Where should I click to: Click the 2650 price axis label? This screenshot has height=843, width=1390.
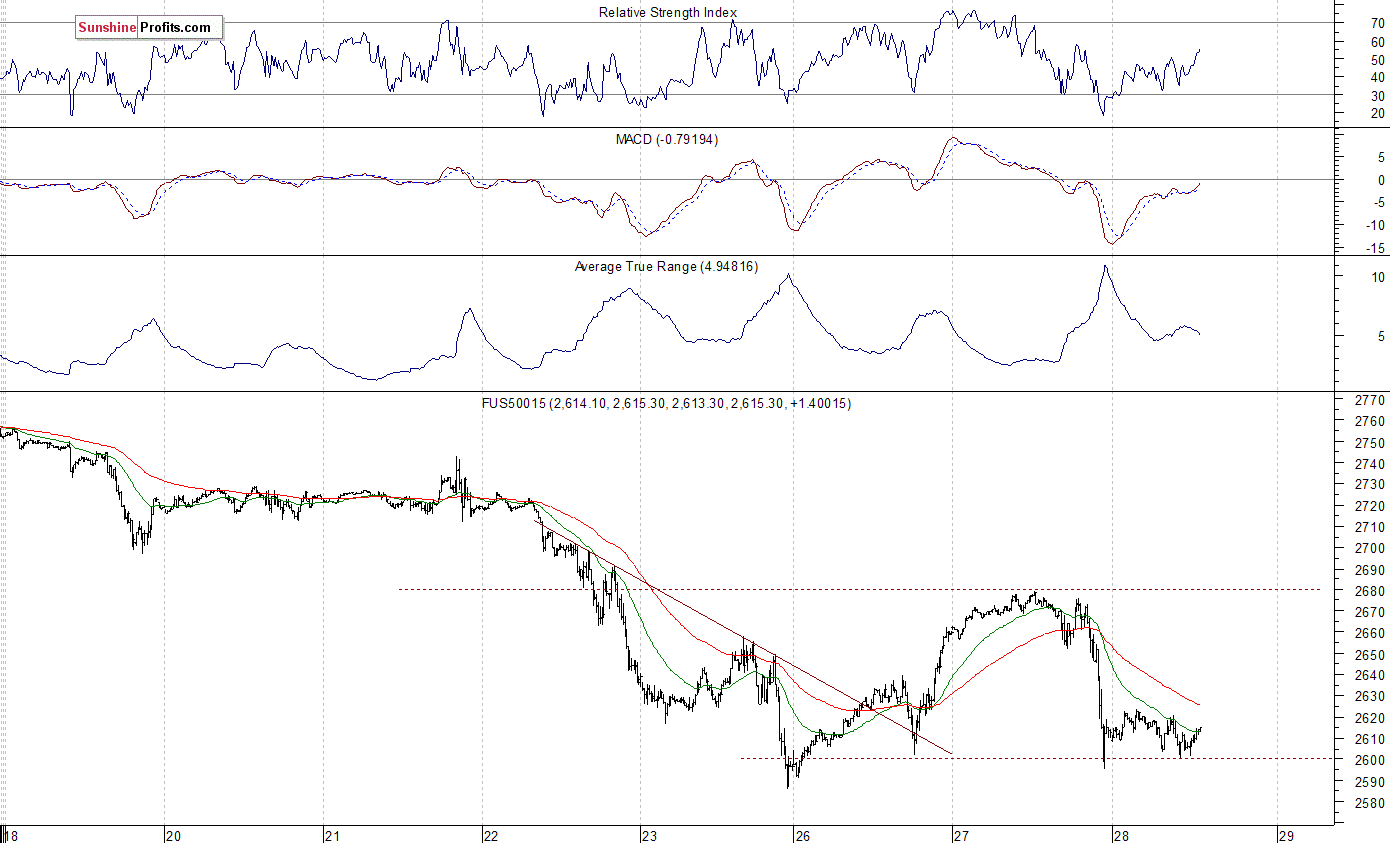point(1369,655)
